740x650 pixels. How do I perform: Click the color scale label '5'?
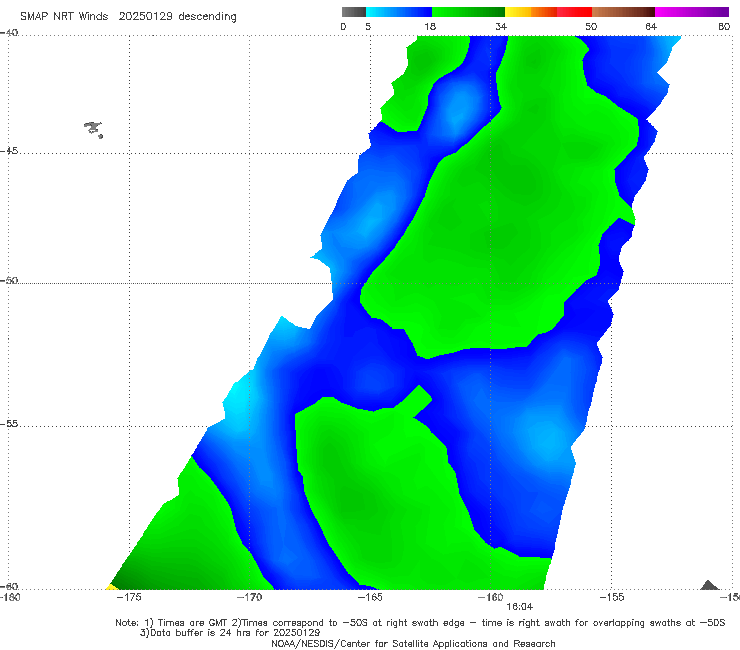[x=368, y=26]
